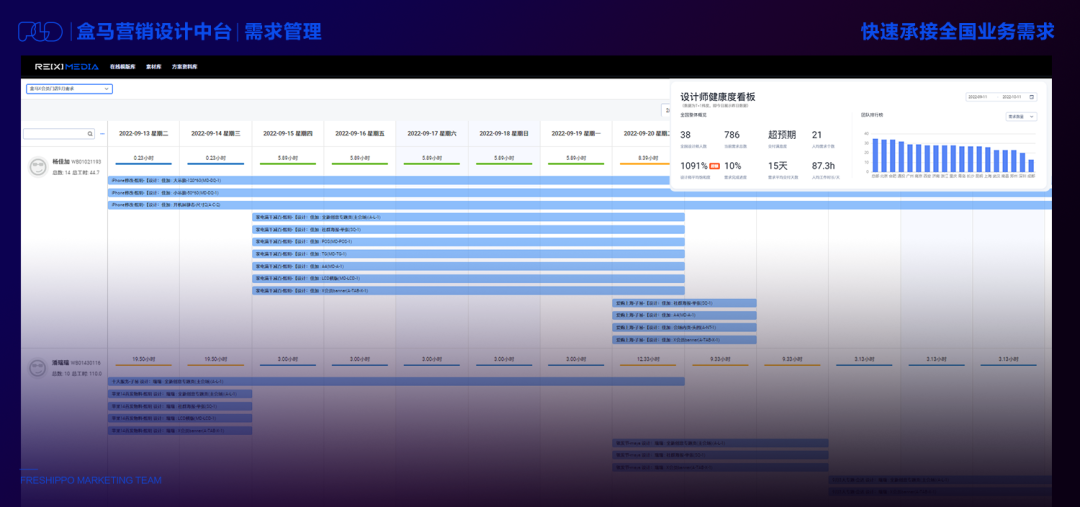Click the task bar ending with (A-L-1) starting 09-15
Image resolution: width=1080 pixels, height=507 pixels.
coord(468,217)
